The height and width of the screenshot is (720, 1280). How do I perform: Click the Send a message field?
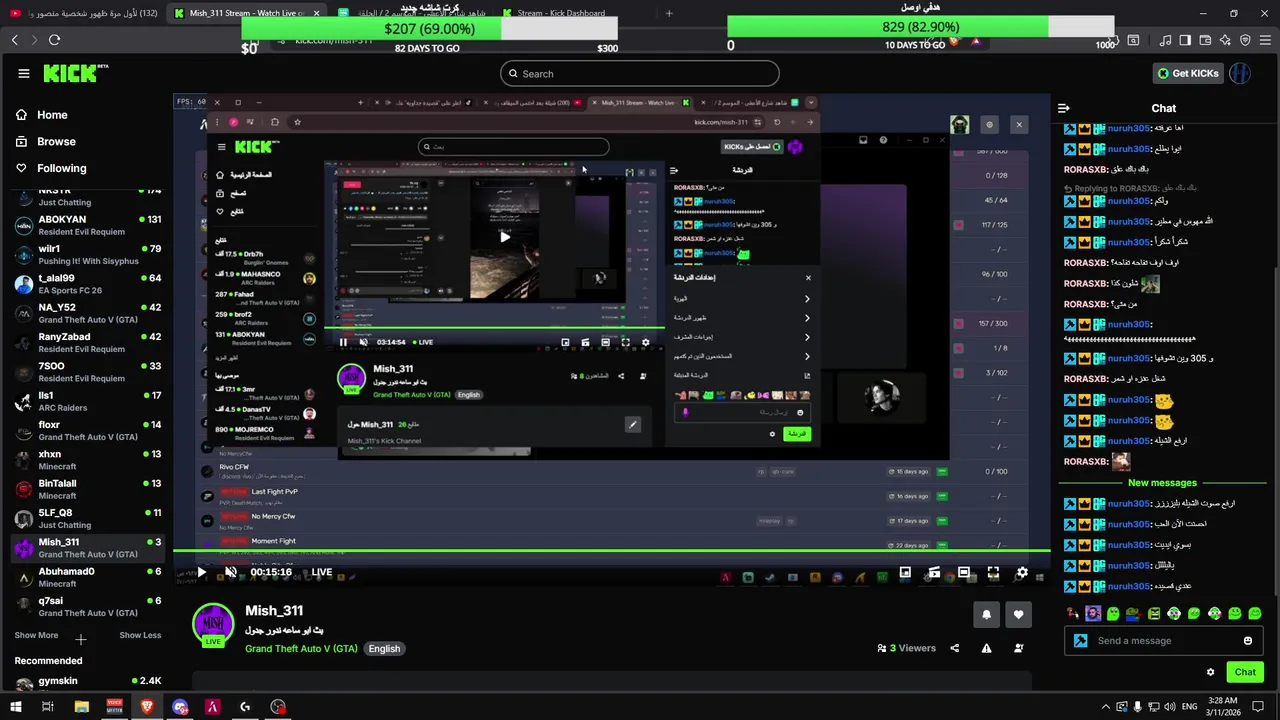(x=1165, y=641)
